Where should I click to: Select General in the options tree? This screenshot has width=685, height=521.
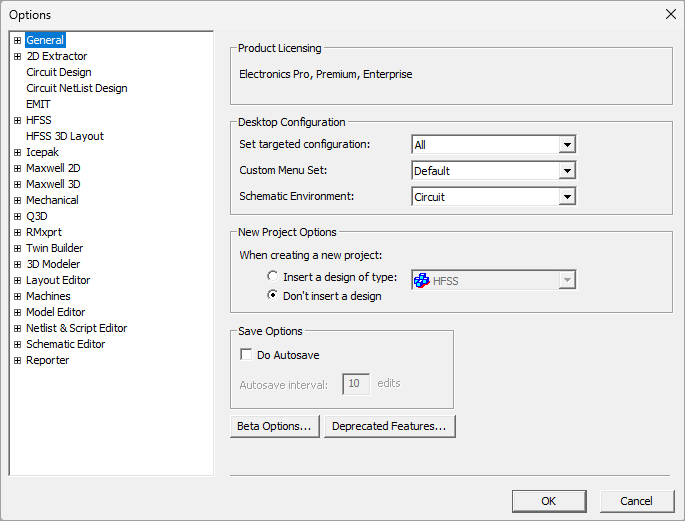point(45,40)
